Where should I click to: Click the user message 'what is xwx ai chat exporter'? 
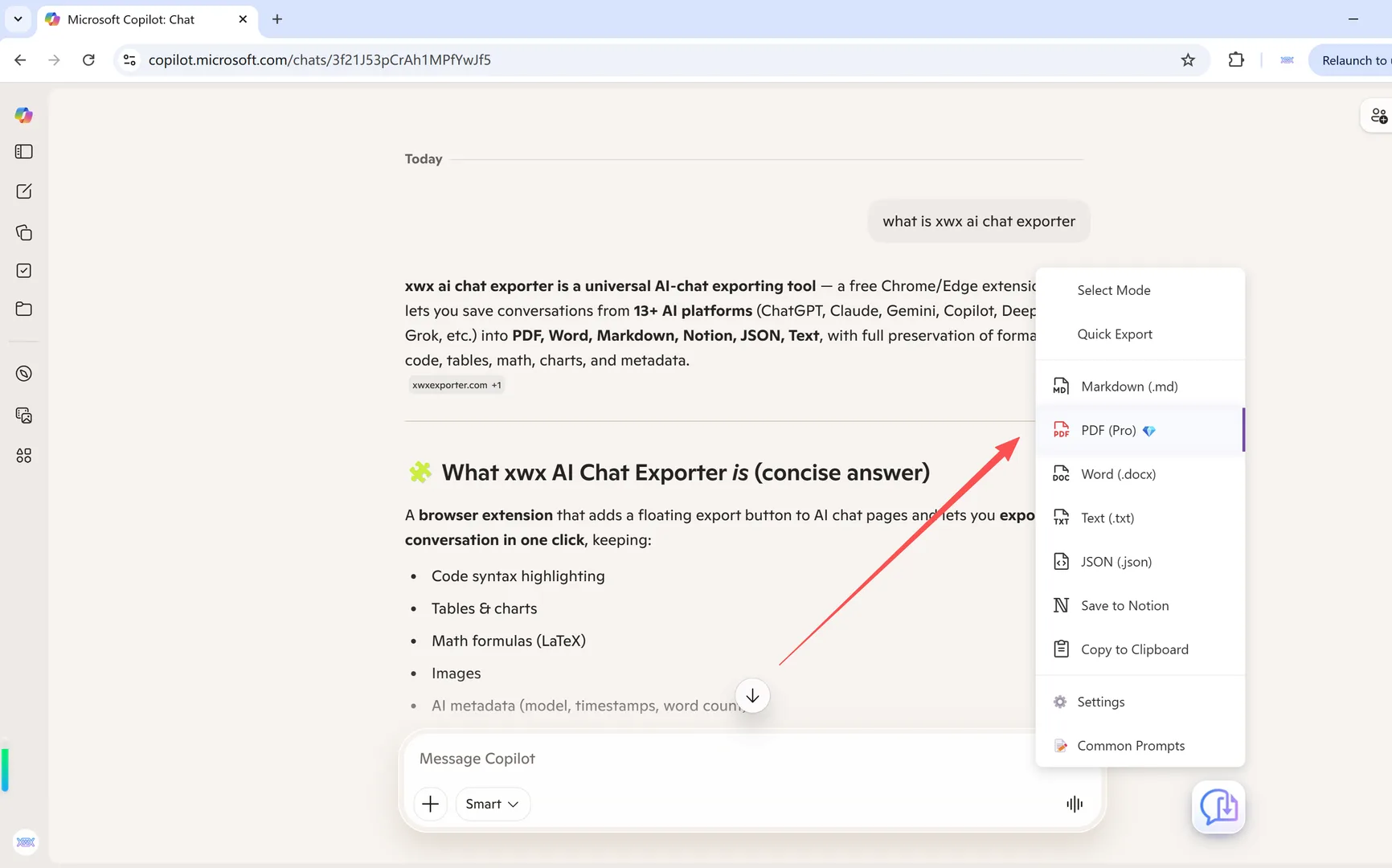(x=979, y=221)
